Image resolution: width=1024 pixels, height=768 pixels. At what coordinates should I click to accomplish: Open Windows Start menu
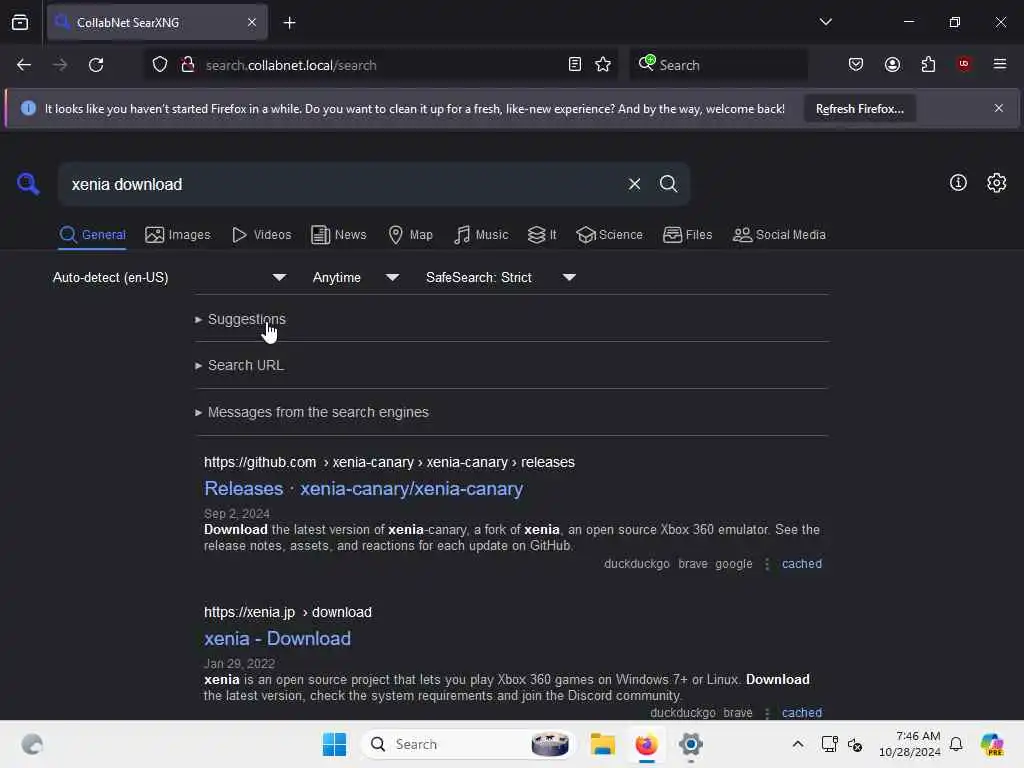[x=334, y=744]
